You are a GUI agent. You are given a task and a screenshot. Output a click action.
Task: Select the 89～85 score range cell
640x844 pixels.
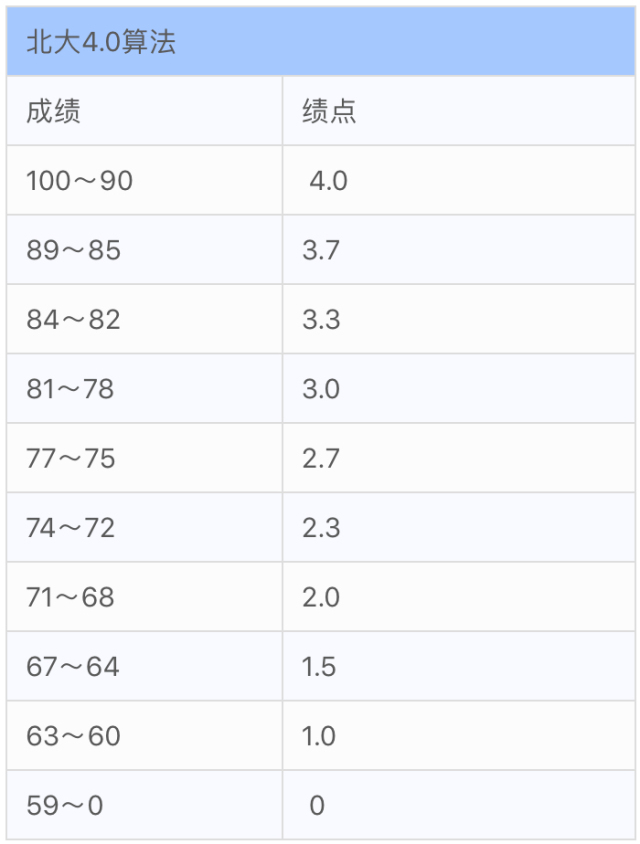pos(144,250)
